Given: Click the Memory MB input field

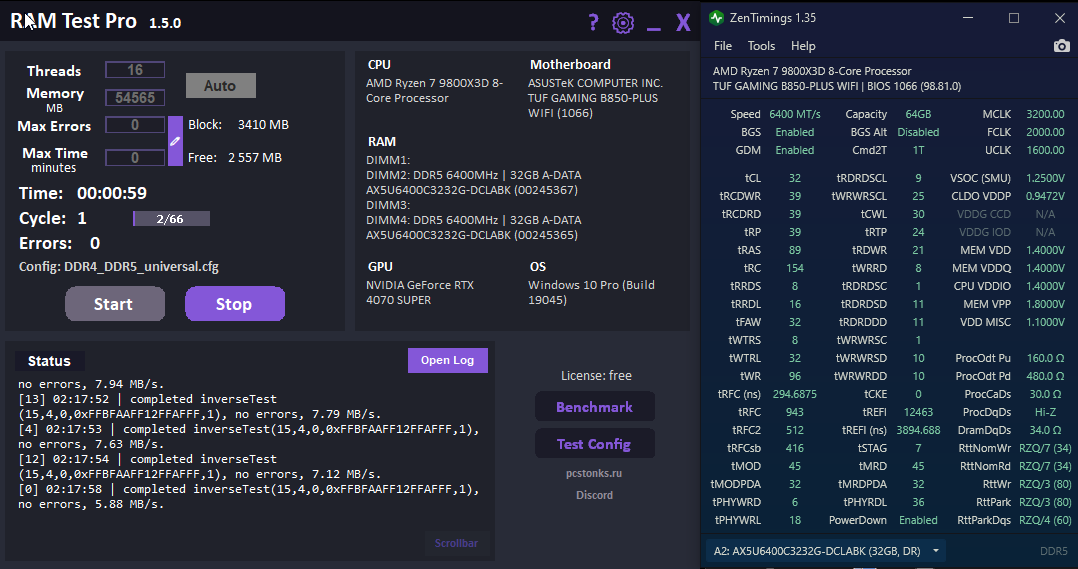Looking at the screenshot, I should click(135, 98).
